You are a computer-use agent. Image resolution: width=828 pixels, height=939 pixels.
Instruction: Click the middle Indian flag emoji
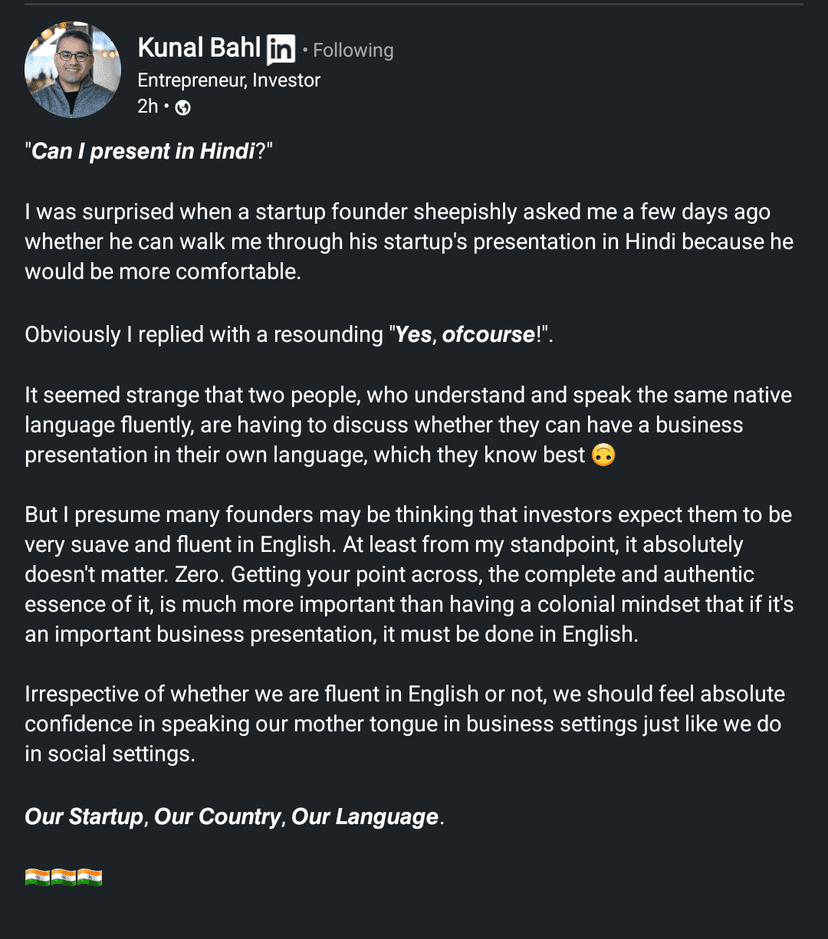point(63,878)
